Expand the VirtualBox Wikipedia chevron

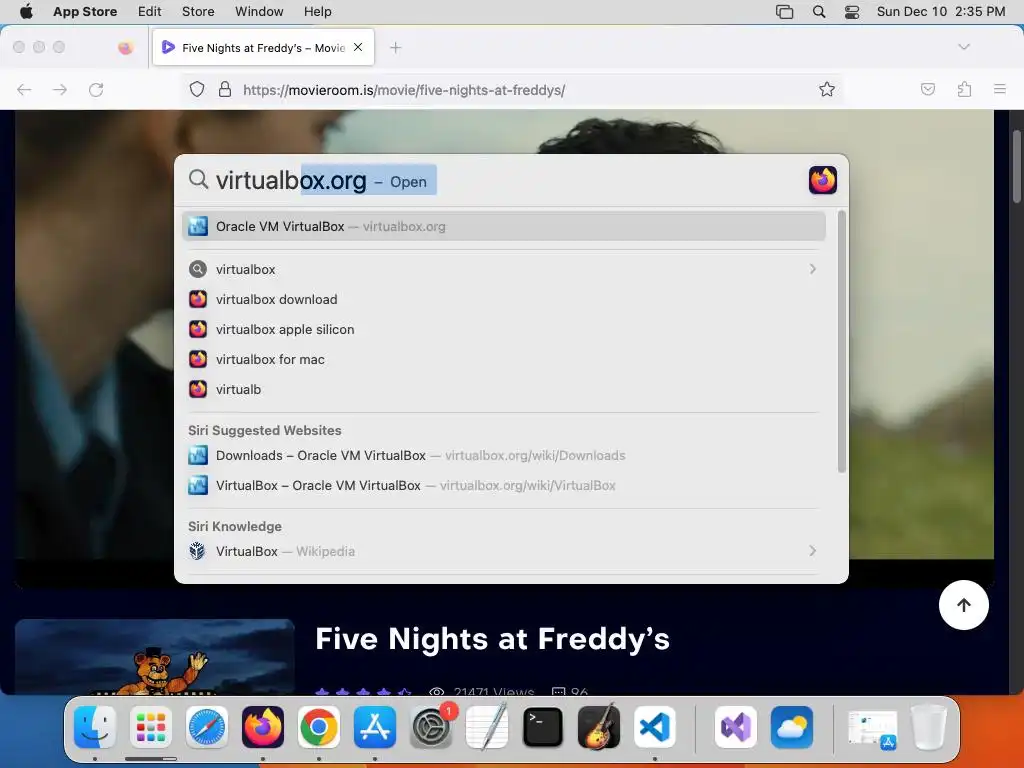[812, 551]
